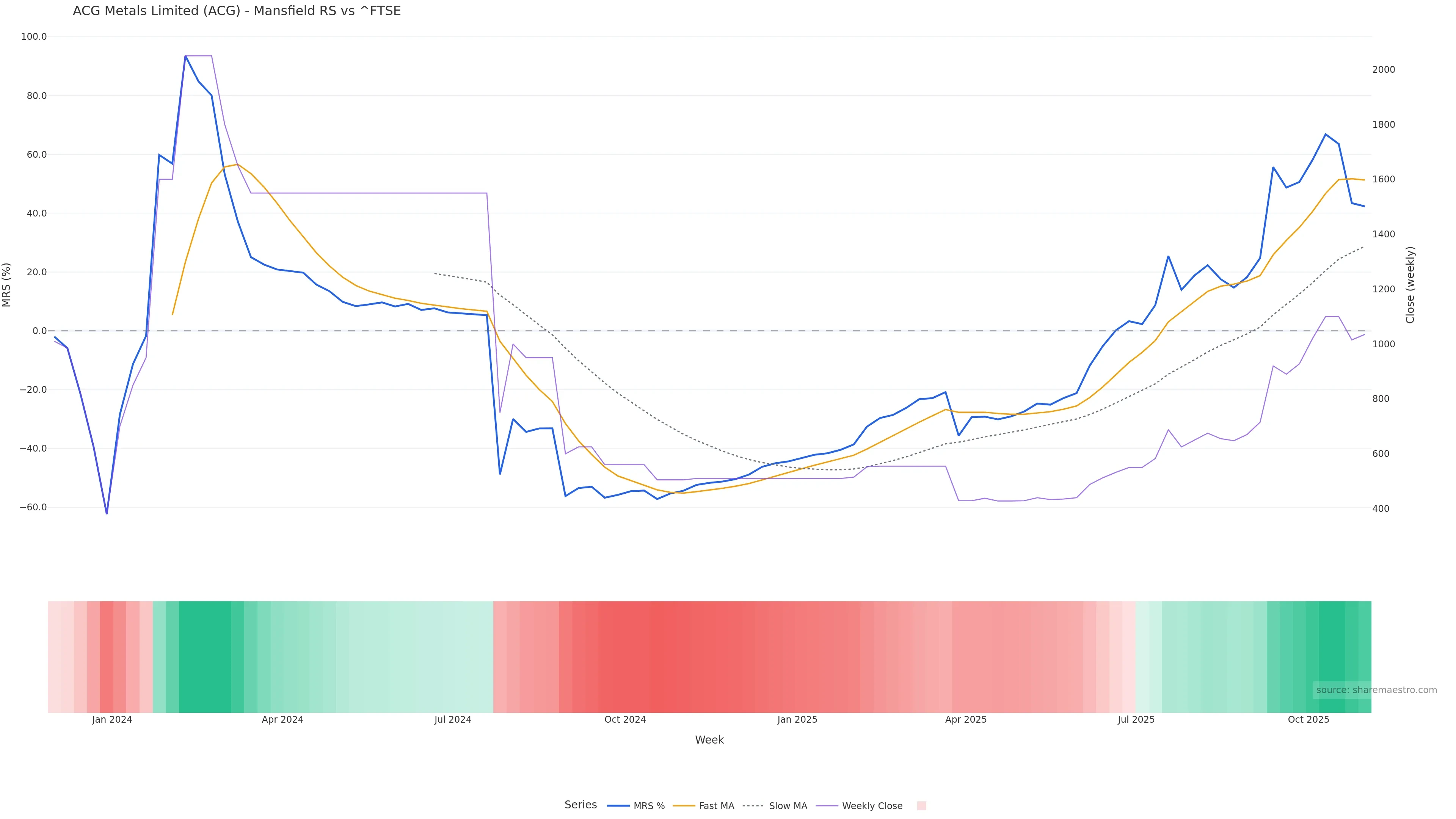The height and width of the screenshot is (819, 1456).
Task: Click the pink swatch ending the legend
Action: coord(921,806)
